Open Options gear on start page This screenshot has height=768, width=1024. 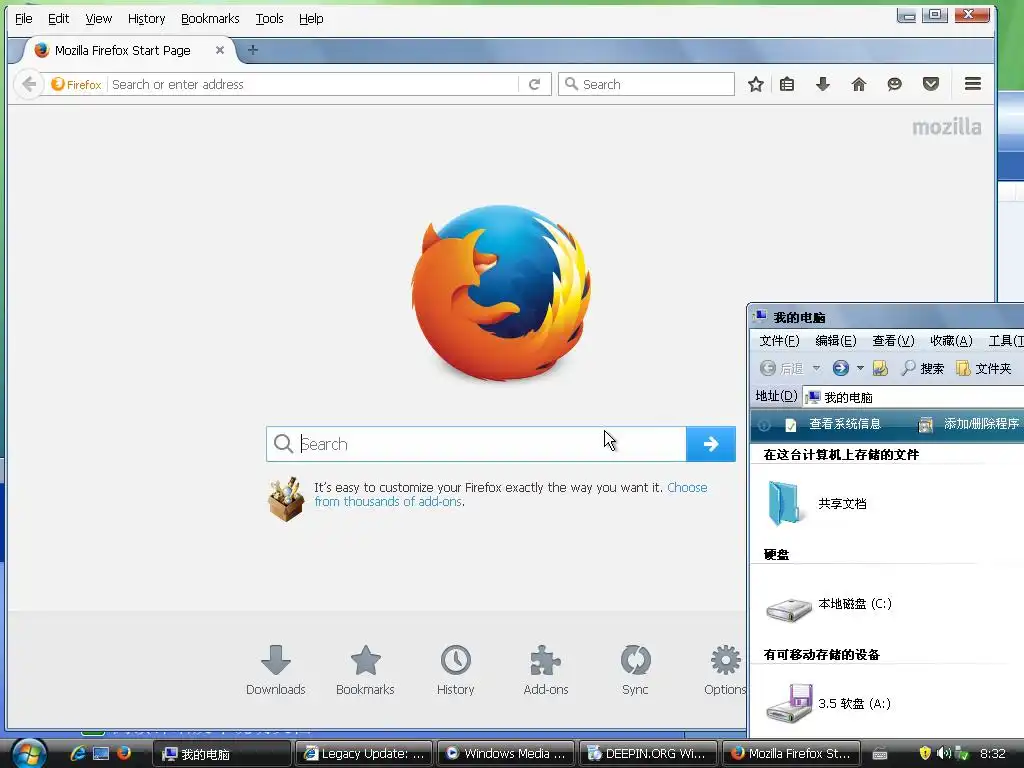tap(725, 670)
